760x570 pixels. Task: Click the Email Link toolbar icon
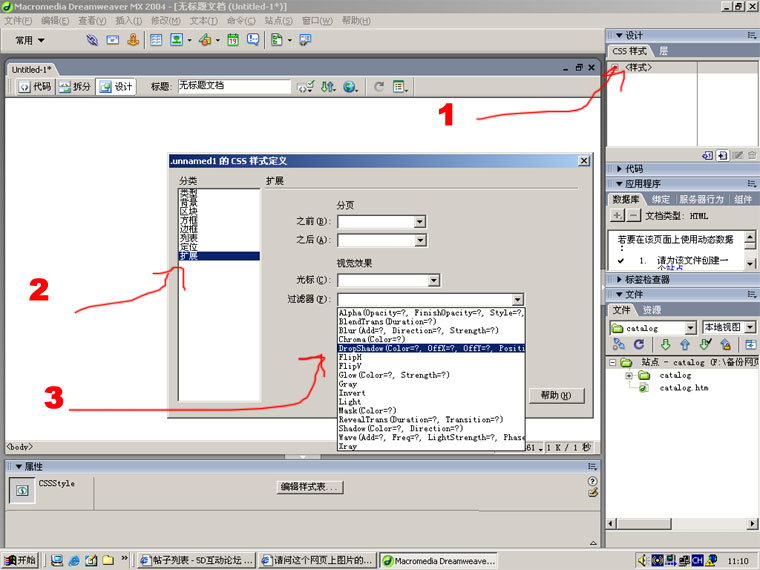point(113,41)
